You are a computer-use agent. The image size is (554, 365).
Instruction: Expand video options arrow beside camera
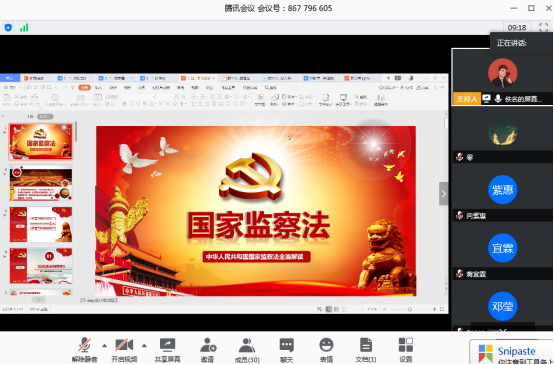point(144,346)
